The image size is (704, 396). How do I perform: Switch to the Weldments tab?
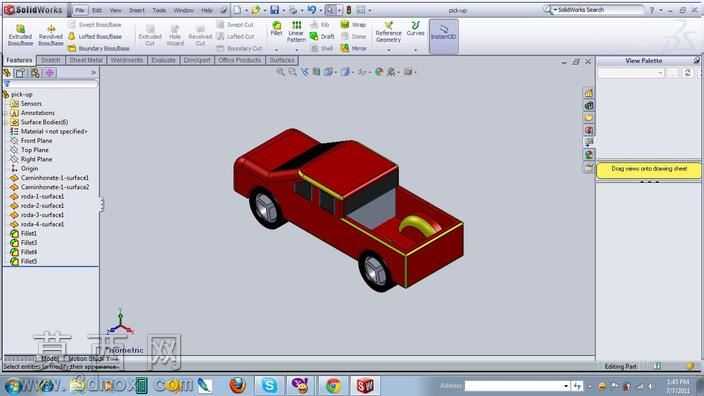pos(127,60)
